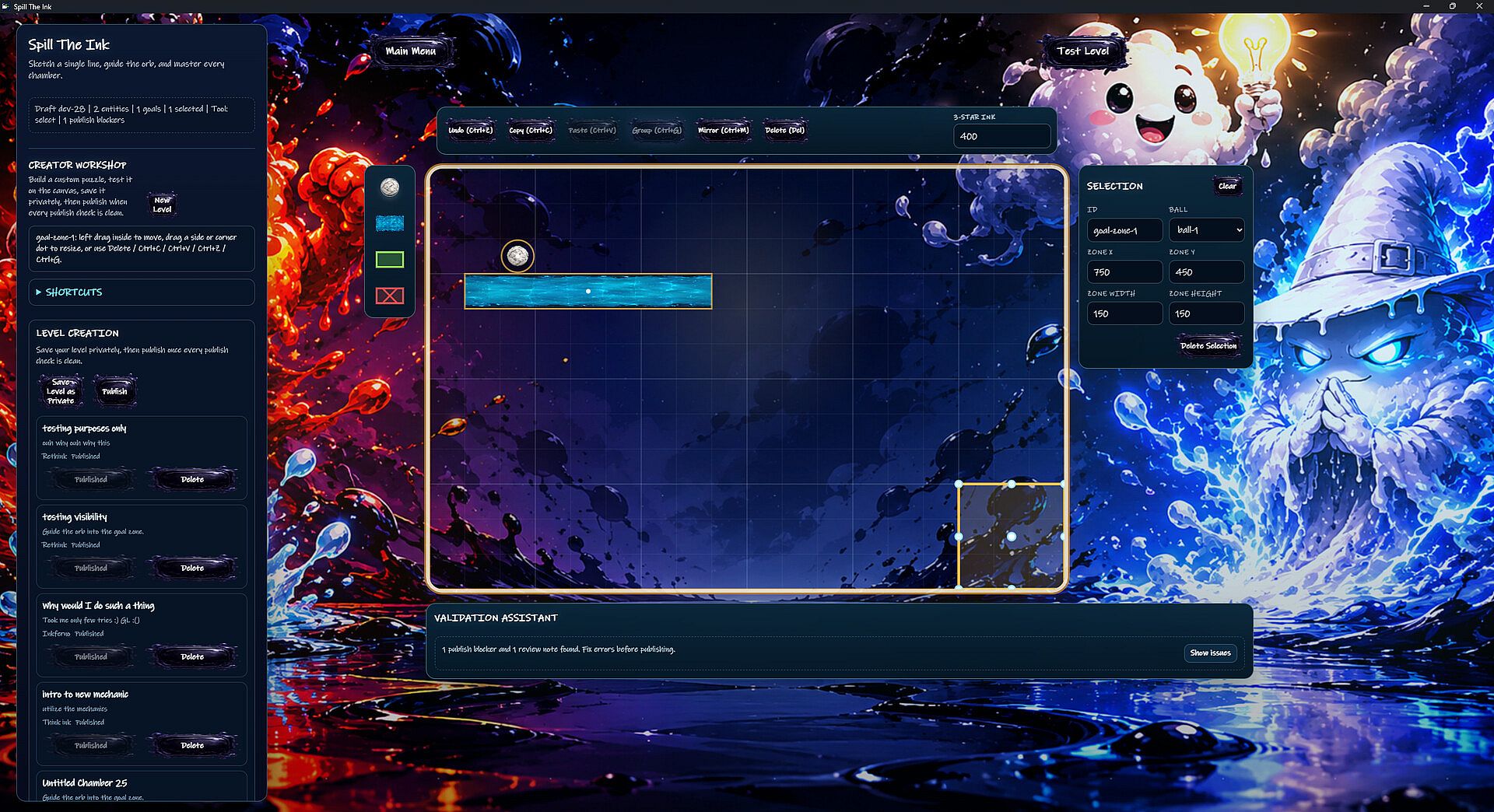
Task: Click the orb placed on the canvas
Action: click(x=517, y=256)
